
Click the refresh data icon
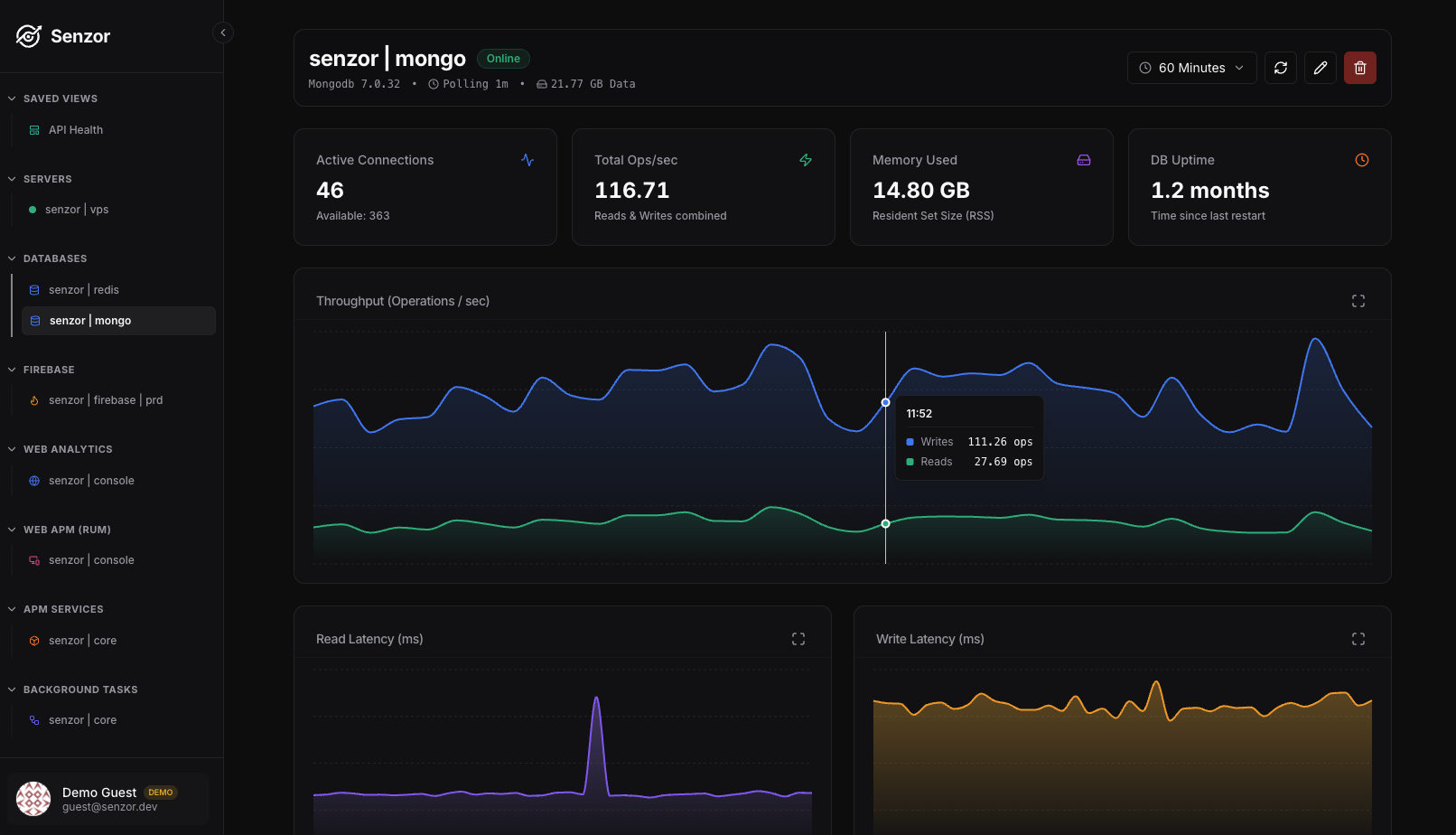(1281, 68)
